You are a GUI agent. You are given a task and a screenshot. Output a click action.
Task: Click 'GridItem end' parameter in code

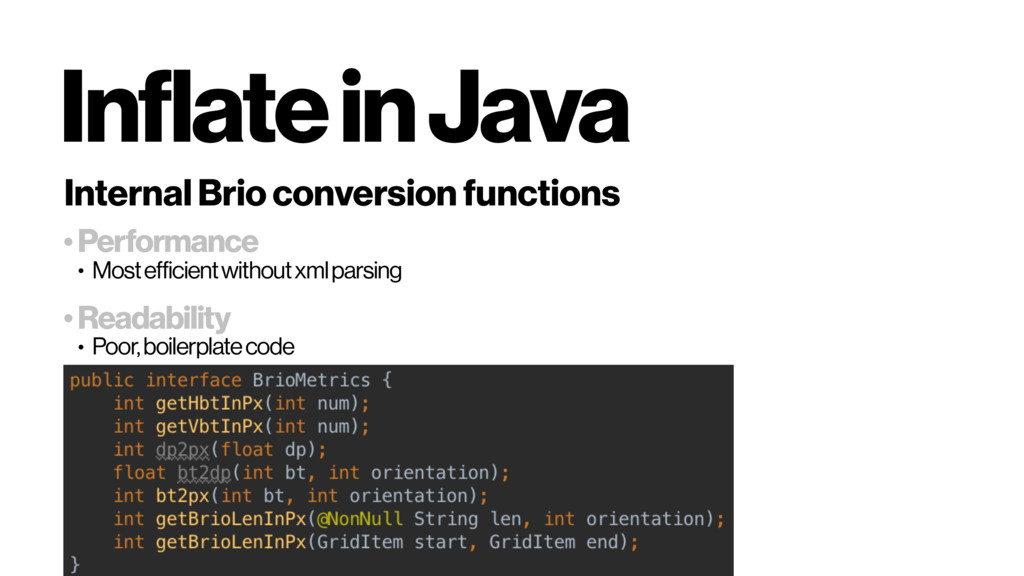(554, 542)
